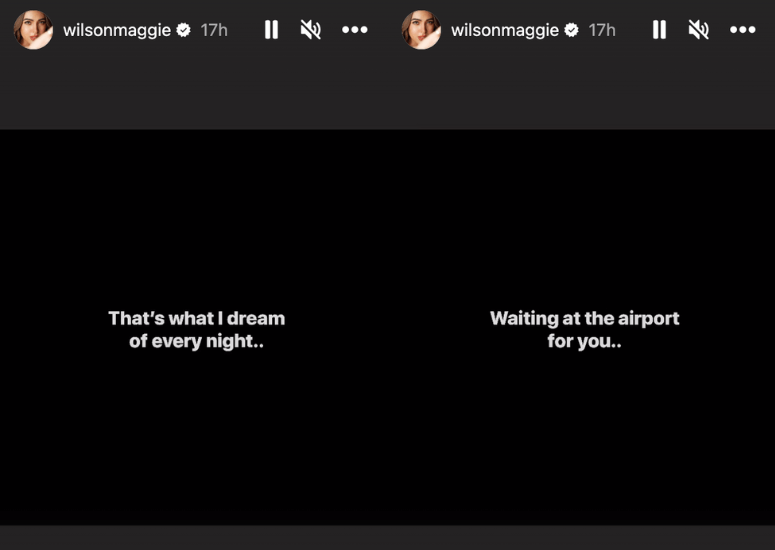The height and width of the screenshot is (550, 775).
Task: Click verified badge on right story
Action: 572,30
